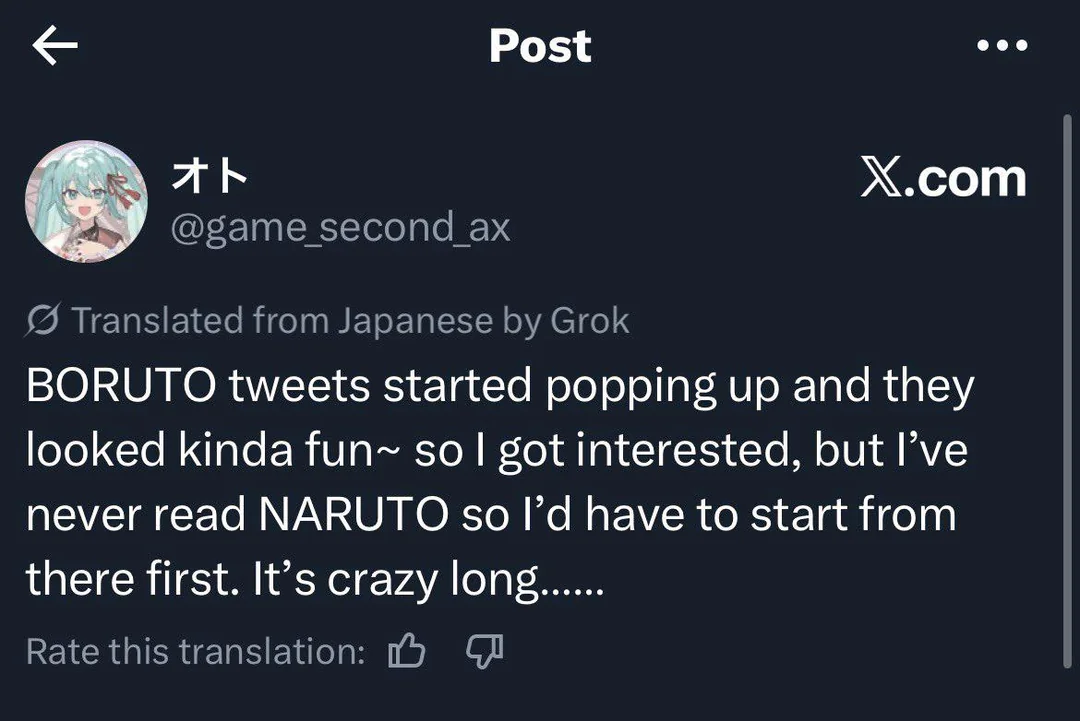Rate translation with thumbs up
Image resolution: width=1080 pixels, height=721 pixels.
pyautogui.click(x=406, y=652)
